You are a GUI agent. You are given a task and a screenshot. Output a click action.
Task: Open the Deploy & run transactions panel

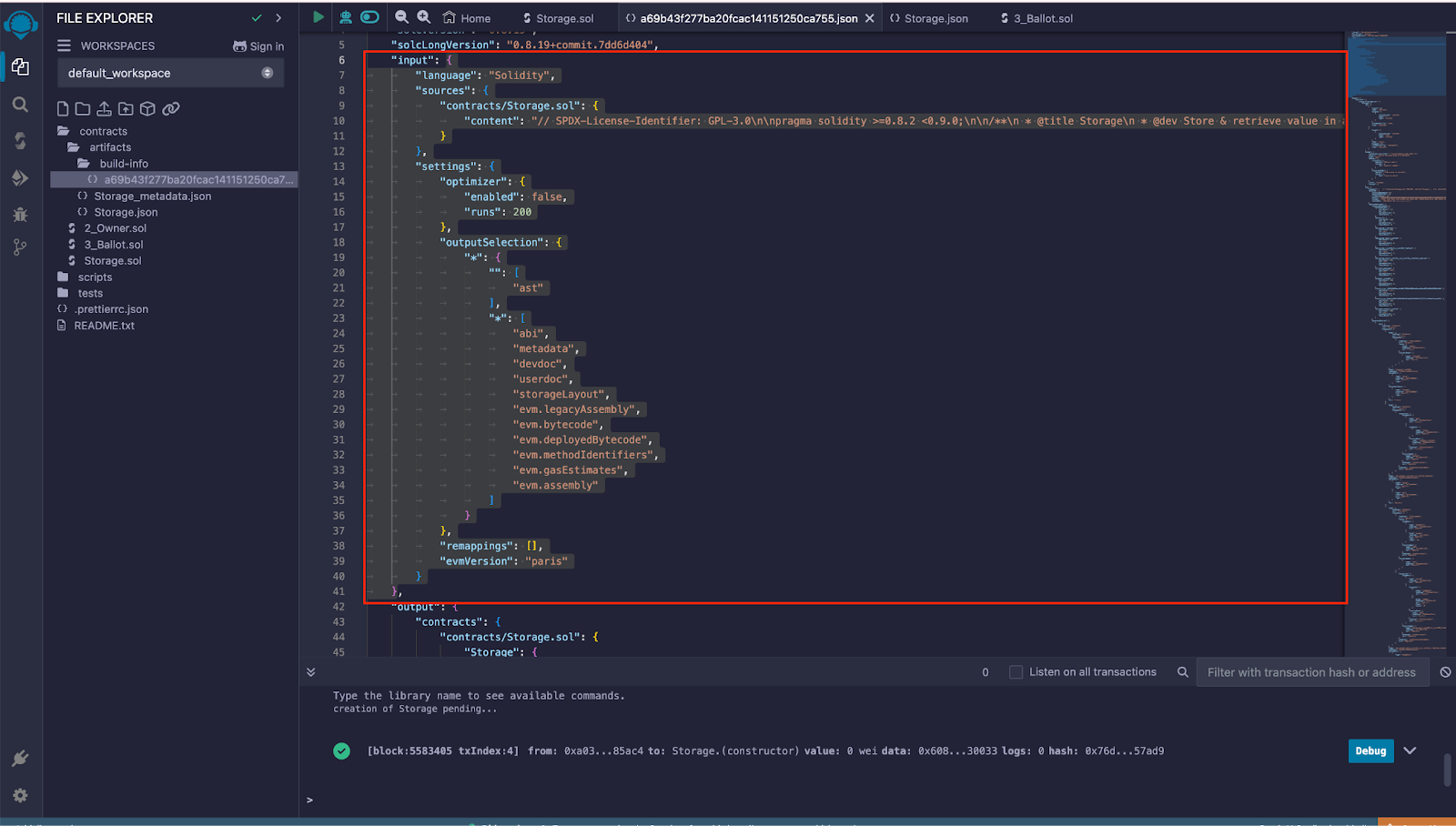coord(20,178)
